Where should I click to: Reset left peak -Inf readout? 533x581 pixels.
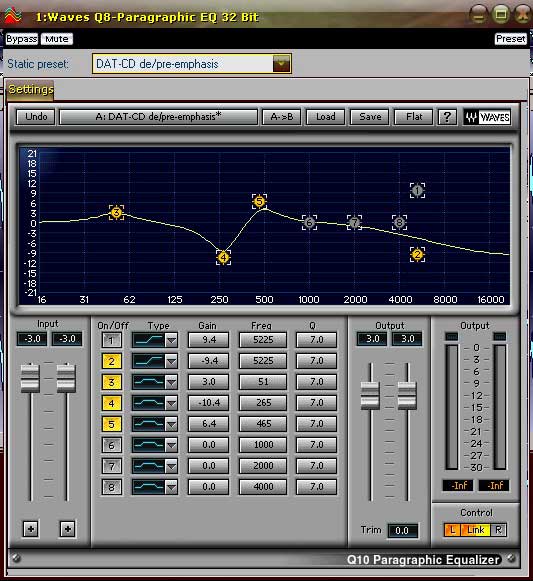point(458,485)
